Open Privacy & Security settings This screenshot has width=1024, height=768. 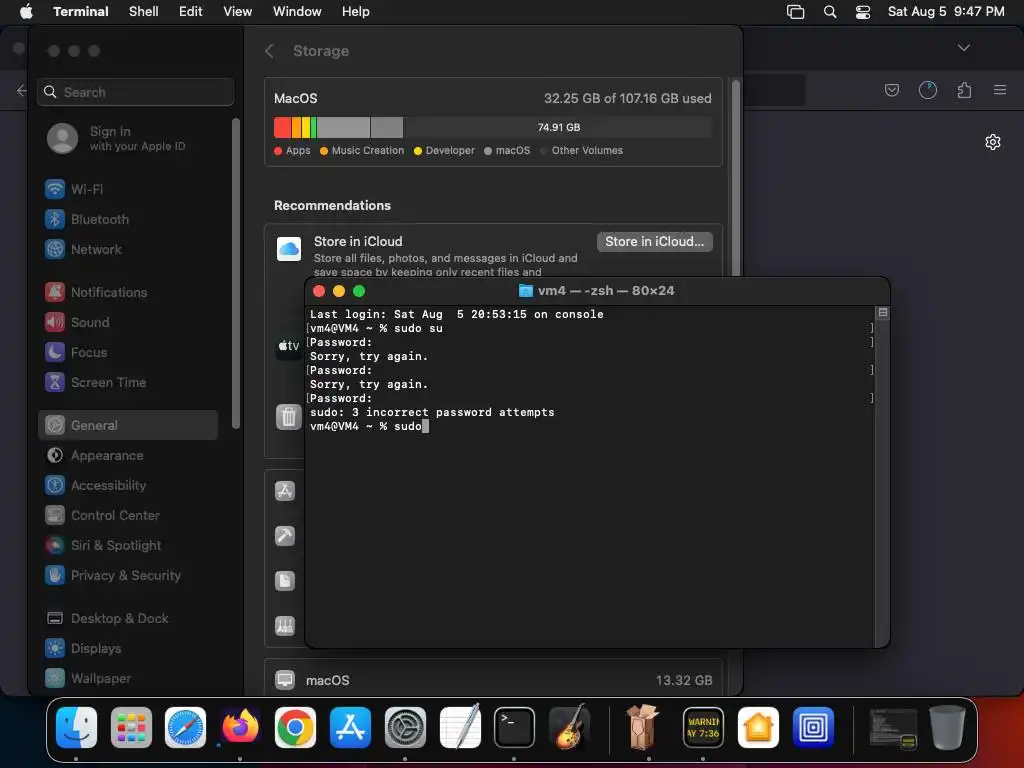point(113,576)
